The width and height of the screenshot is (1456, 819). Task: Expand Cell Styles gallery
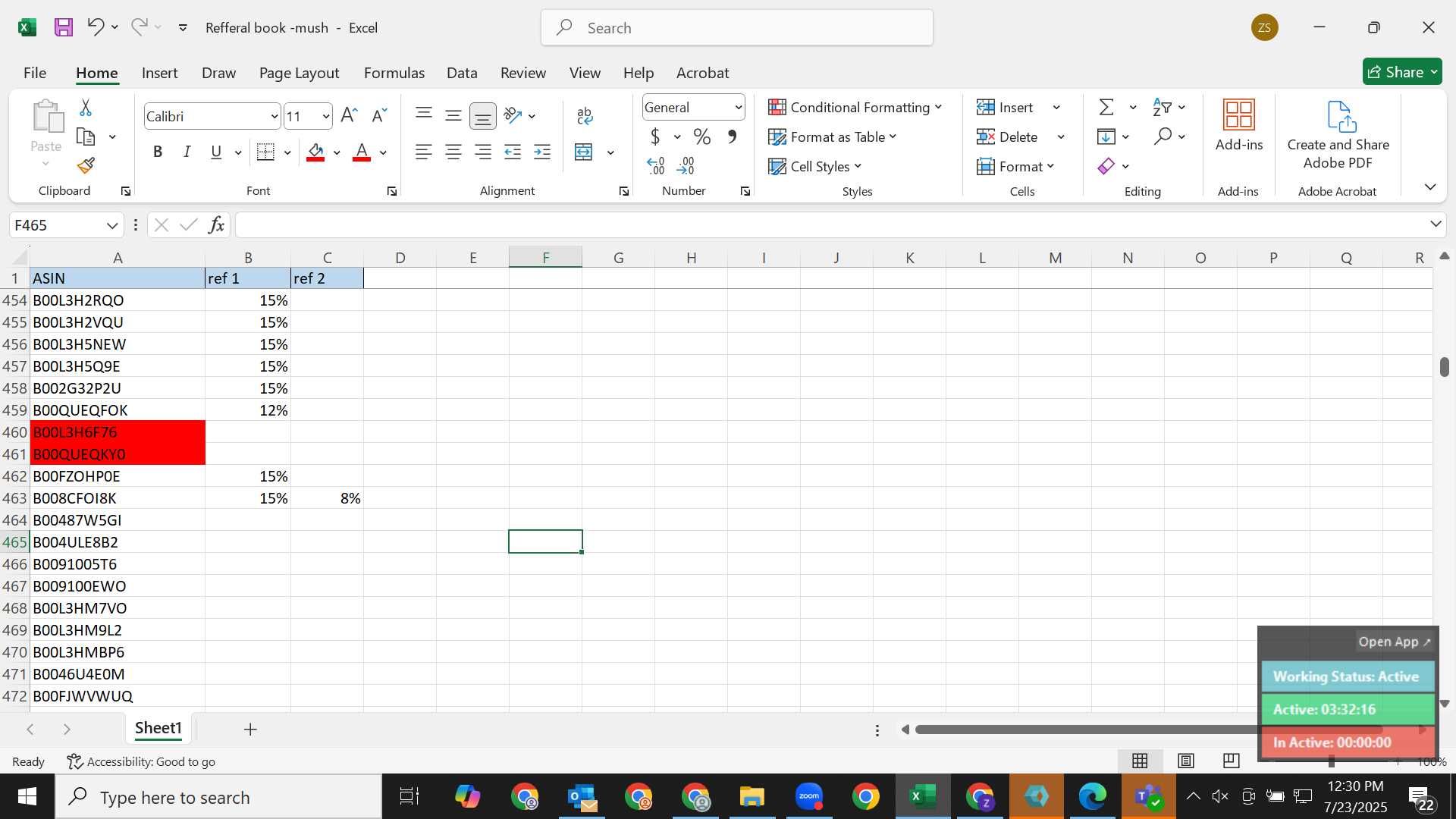815,166
